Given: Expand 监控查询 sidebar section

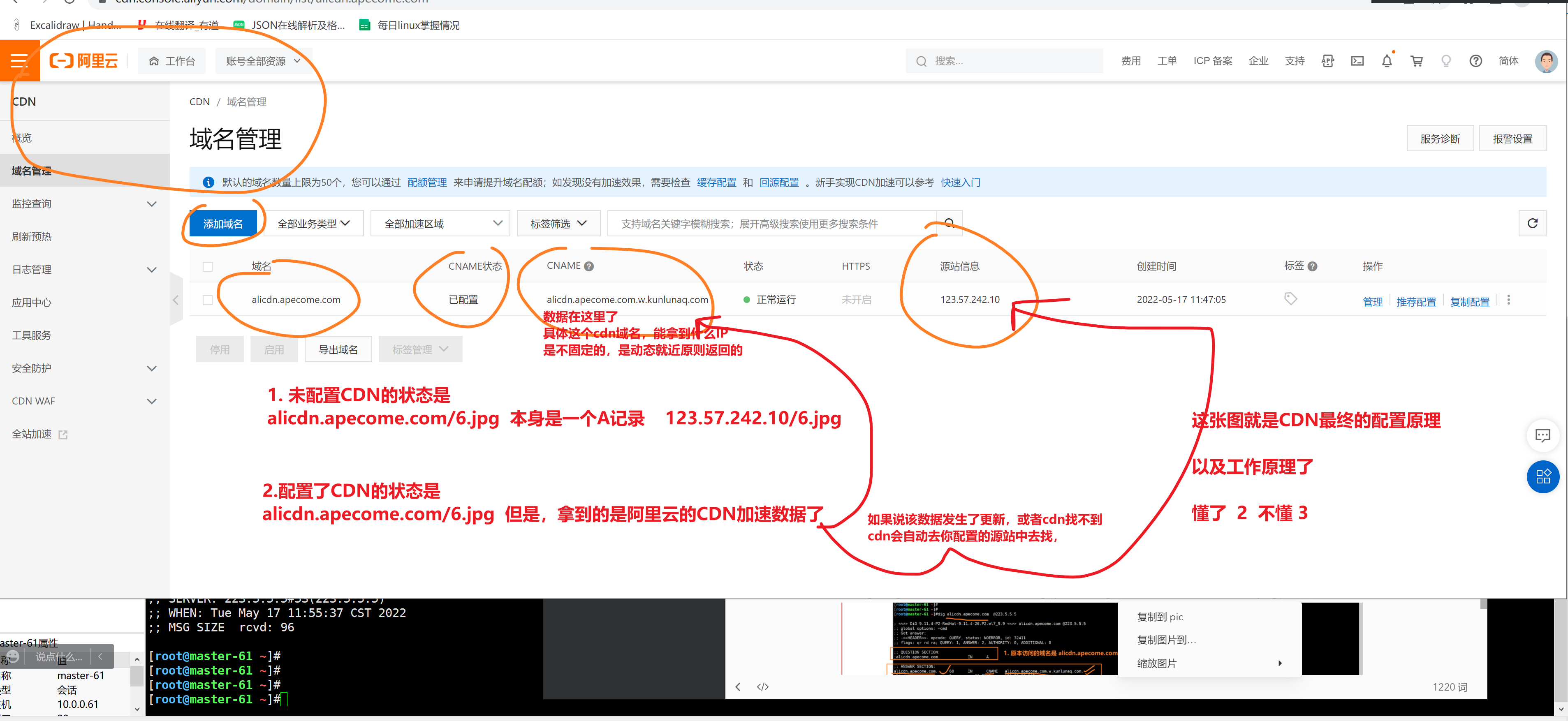Looking at the screenshot, I should point(85,204).
